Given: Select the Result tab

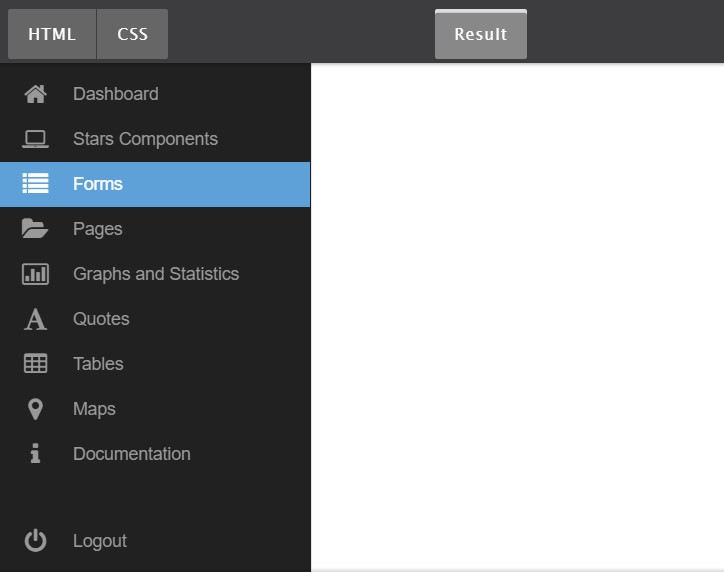Looking at the screenshot, I should coord(481,34).
